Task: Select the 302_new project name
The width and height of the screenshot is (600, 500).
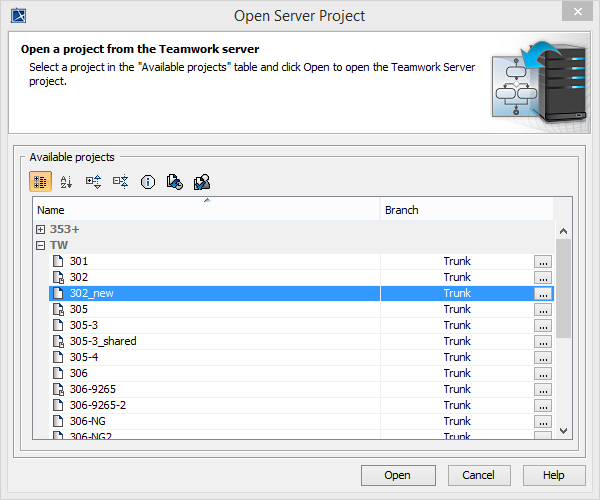Action: pyautogui.click(x=92, y=293)
